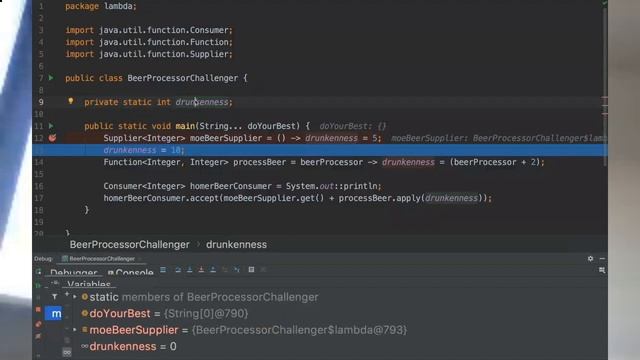640x360 pixels.
Task: Click the filter icon beside the Variables list
Action: [55, 297]
